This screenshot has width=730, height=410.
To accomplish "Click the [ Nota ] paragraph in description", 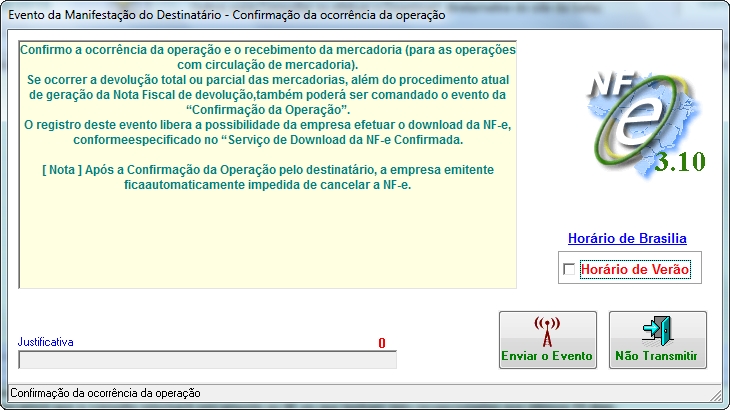I will coord(267,178).
